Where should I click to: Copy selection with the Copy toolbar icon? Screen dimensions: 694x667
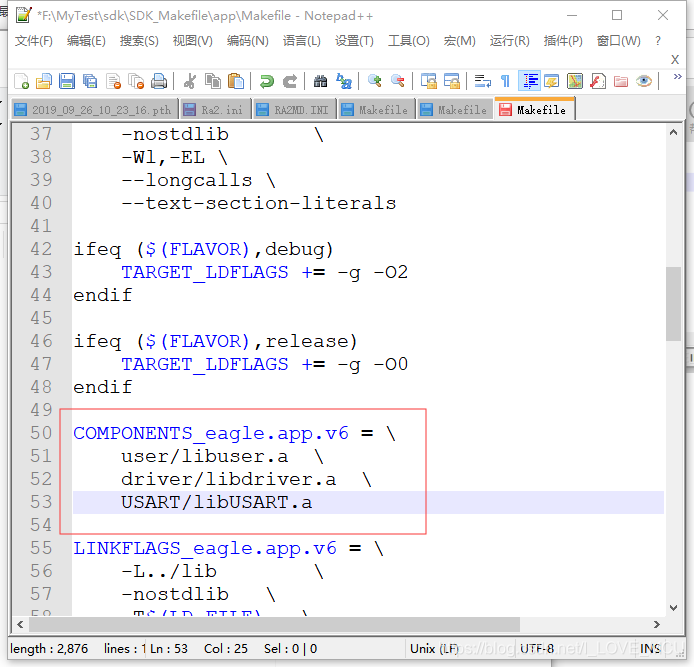213,81
